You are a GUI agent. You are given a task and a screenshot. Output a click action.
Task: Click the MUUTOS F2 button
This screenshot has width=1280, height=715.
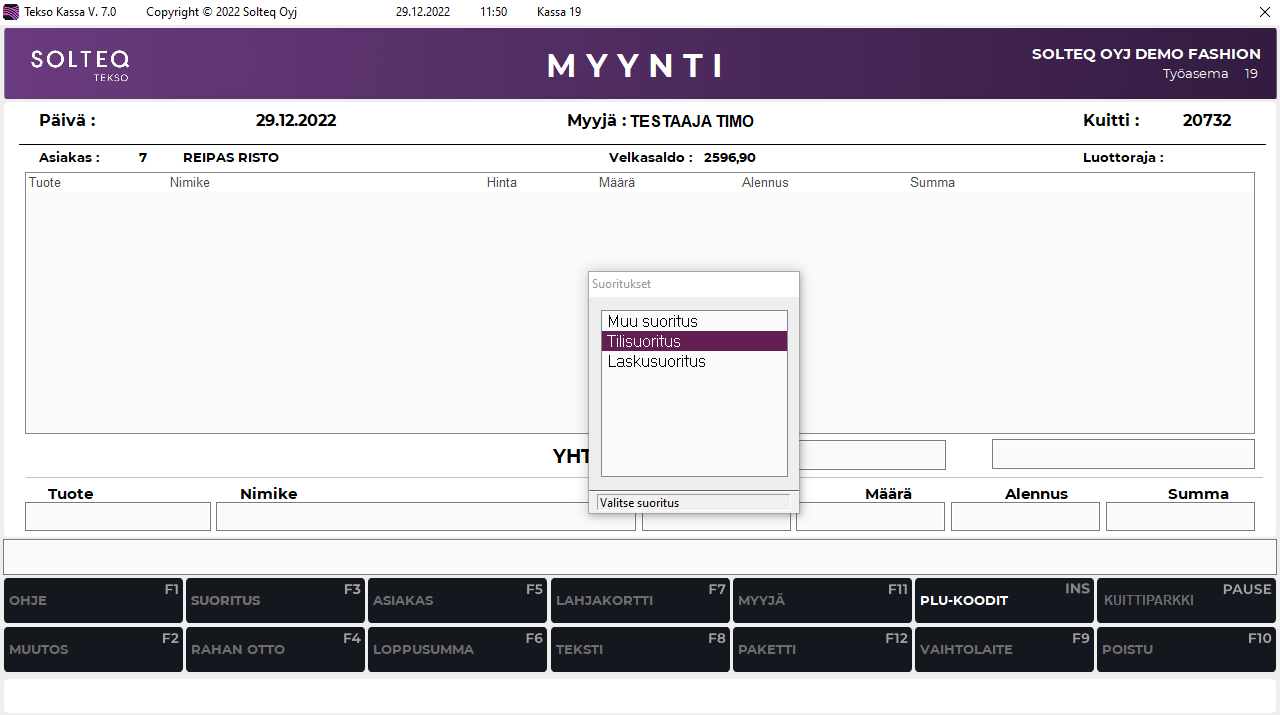93,649
